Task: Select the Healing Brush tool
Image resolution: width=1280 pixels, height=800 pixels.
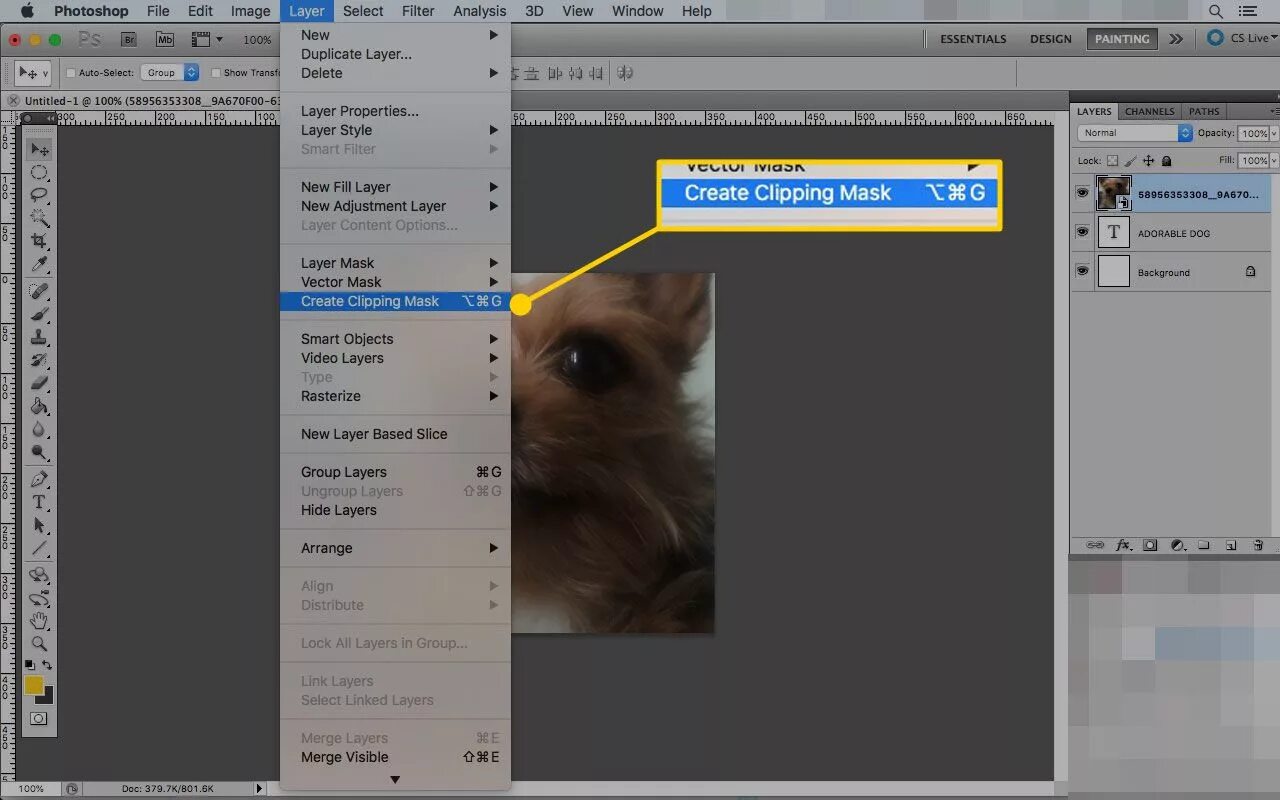Action: (39, 291)
